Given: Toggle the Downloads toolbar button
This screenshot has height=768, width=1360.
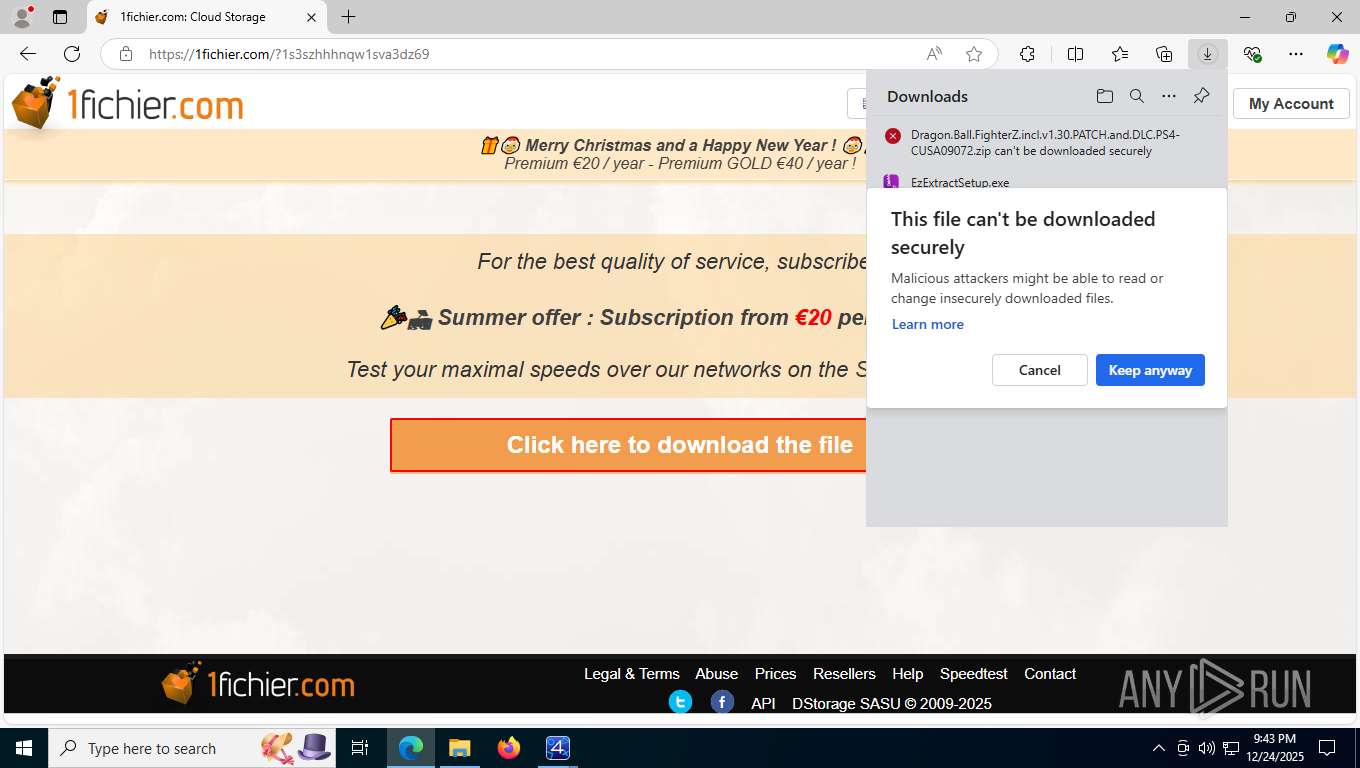Looking at the screenshot, I should (1208, 54).
